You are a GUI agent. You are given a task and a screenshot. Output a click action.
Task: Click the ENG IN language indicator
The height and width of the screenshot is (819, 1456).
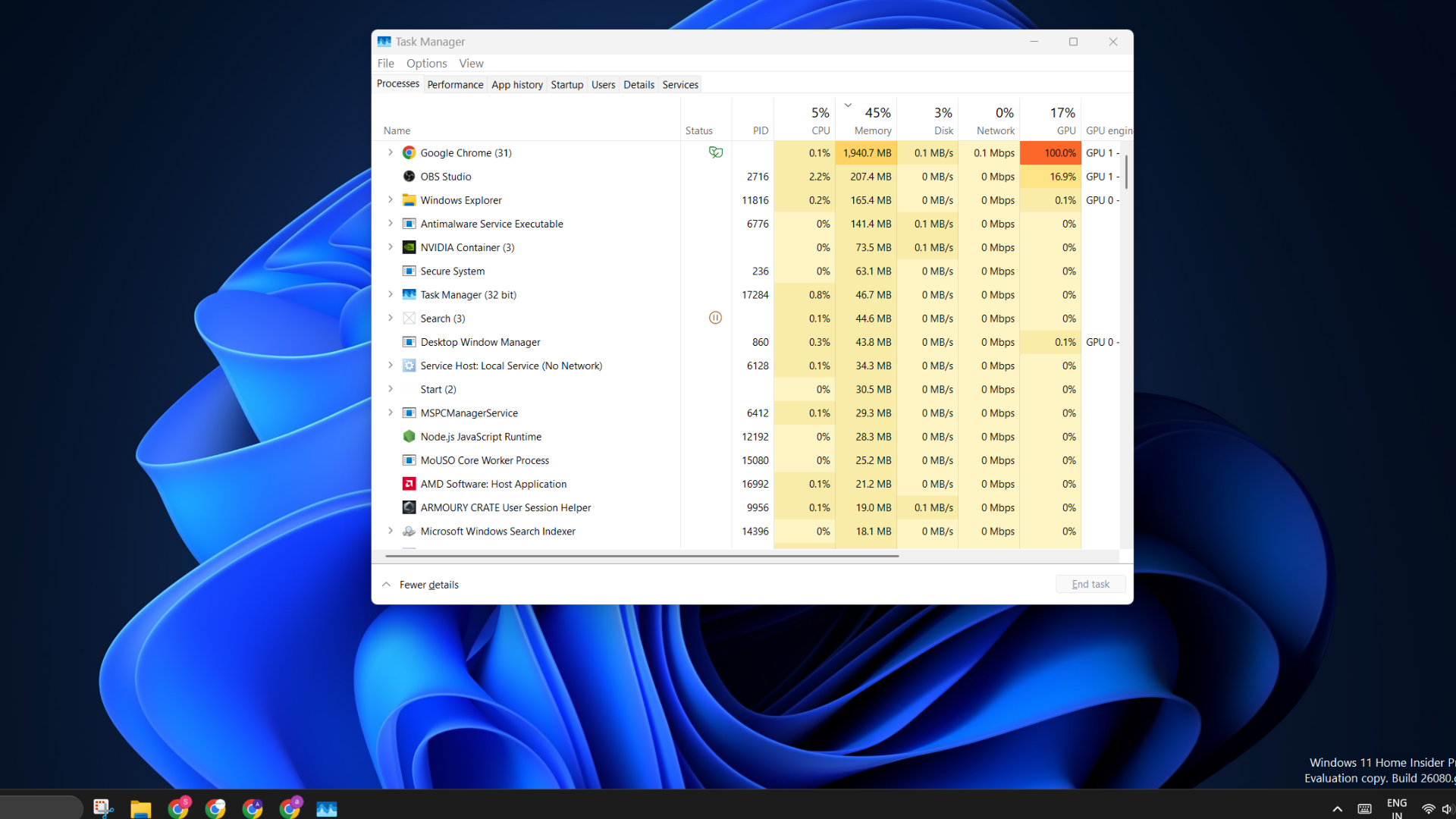click(x=1397, y=808)
